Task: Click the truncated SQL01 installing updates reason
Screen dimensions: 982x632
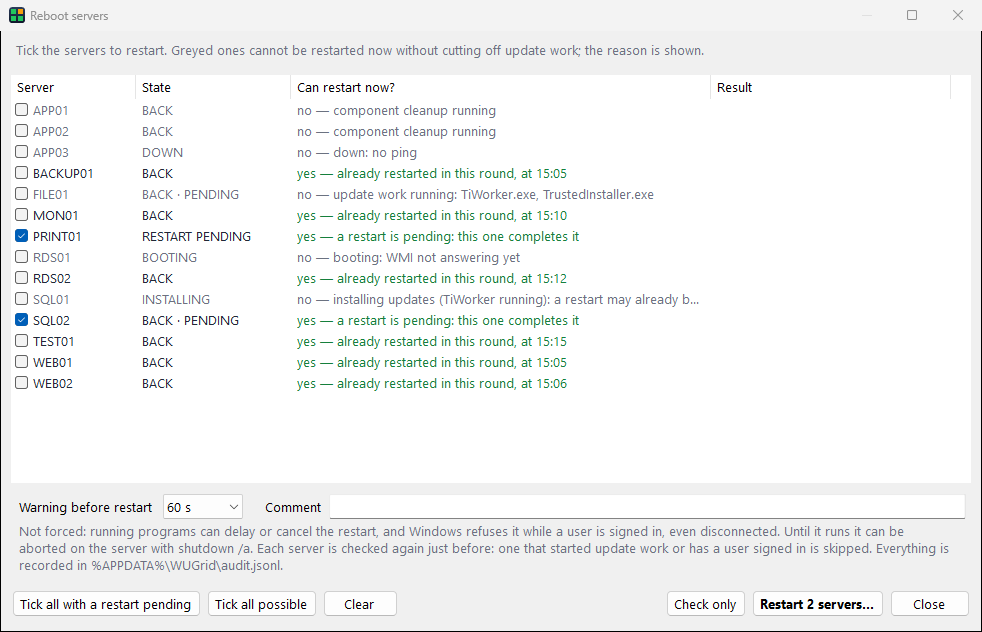Action: click(x=498, y=299)
